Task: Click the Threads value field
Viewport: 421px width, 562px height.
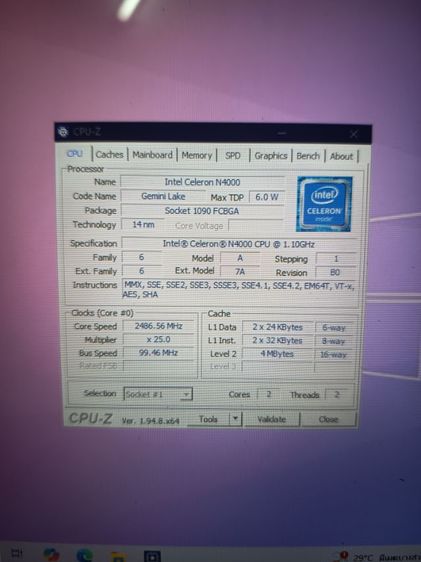Action: 337,395
